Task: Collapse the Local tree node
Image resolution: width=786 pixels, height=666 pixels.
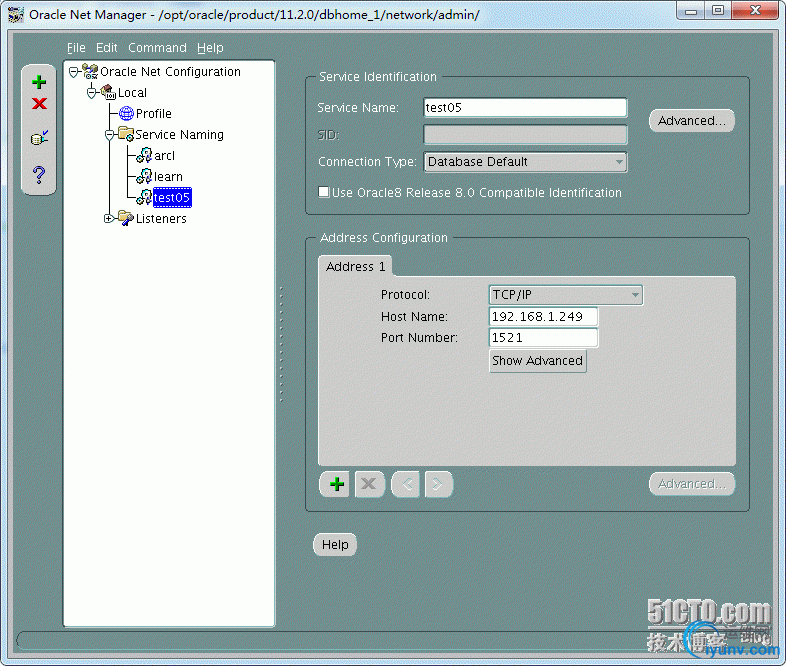Action: coord(92,93)
